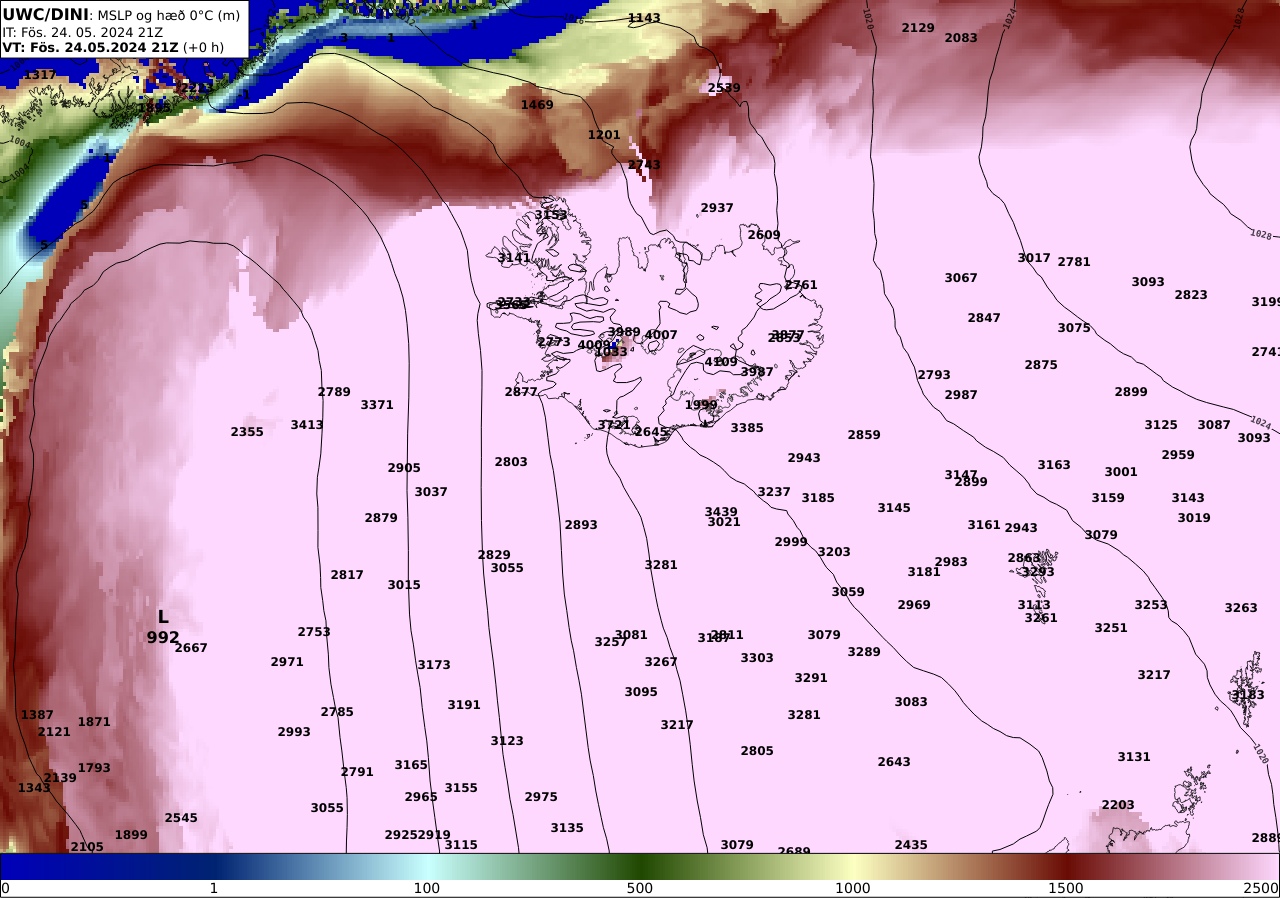Click the height value 2959
The height and width of the screenshot is (898, 1280).
tap(1178, 455)
